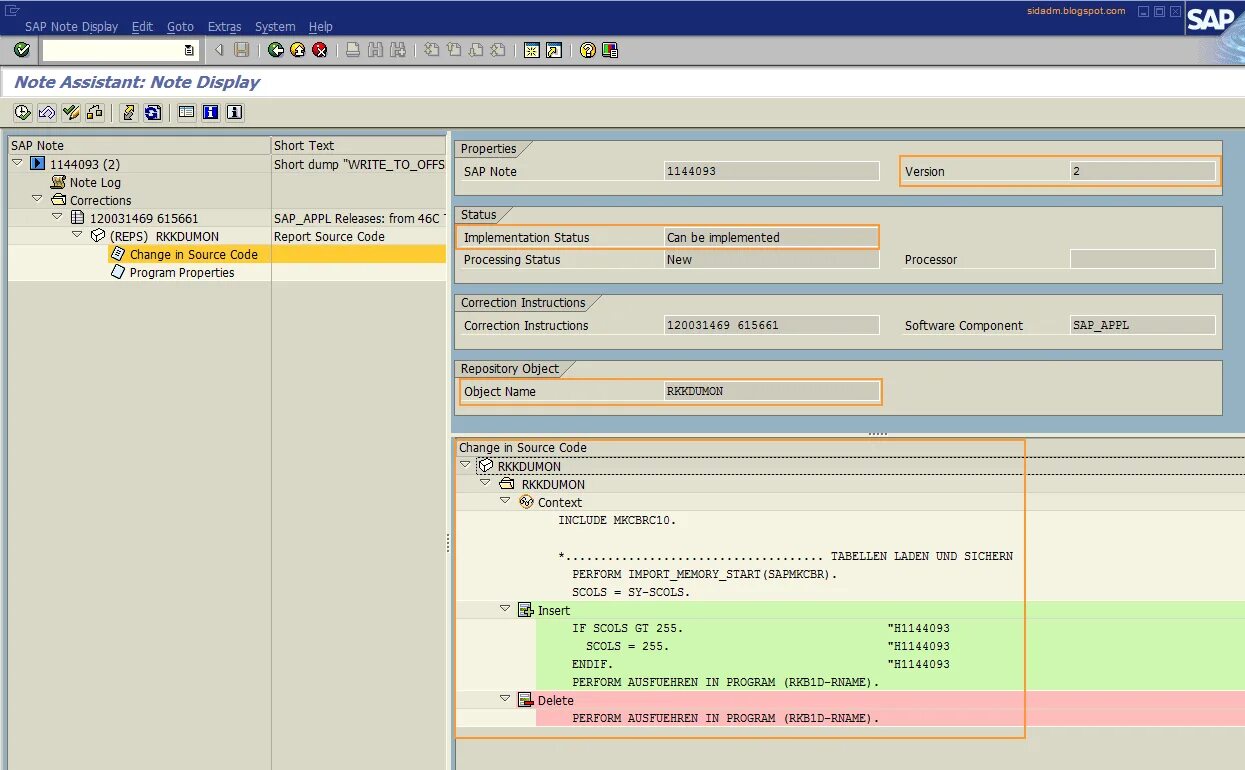Screen dimensions: 1245x770
Task: Click the Download Latest Note Version icon
Action: pyautogui.click(x=128, y=113)
